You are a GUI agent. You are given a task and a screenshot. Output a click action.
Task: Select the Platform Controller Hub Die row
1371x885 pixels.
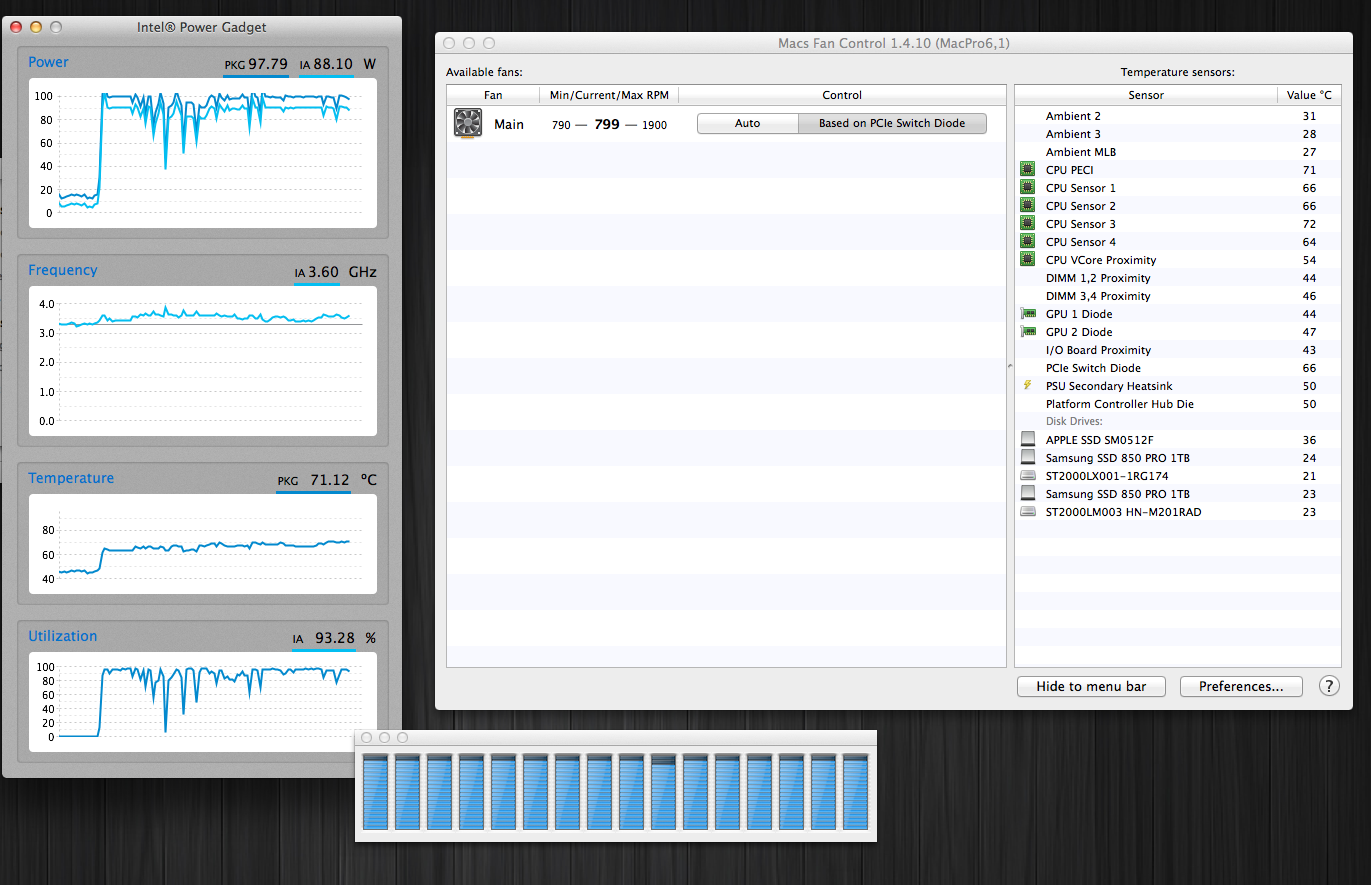(1178, 404)
